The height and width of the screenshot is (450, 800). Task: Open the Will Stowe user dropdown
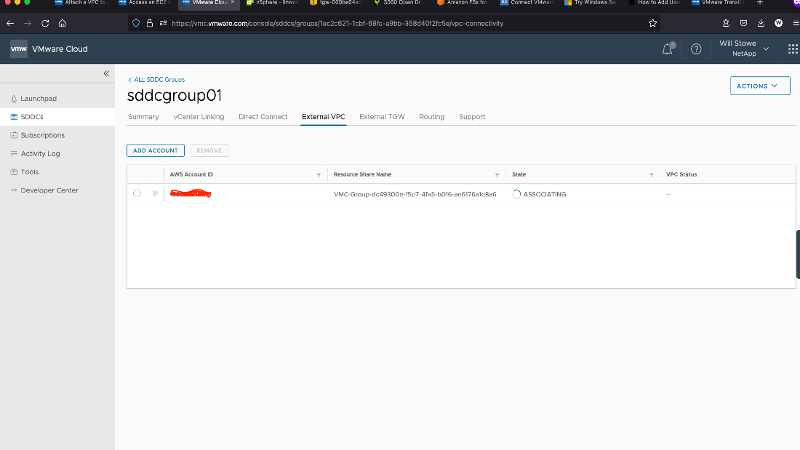[744, 48]
